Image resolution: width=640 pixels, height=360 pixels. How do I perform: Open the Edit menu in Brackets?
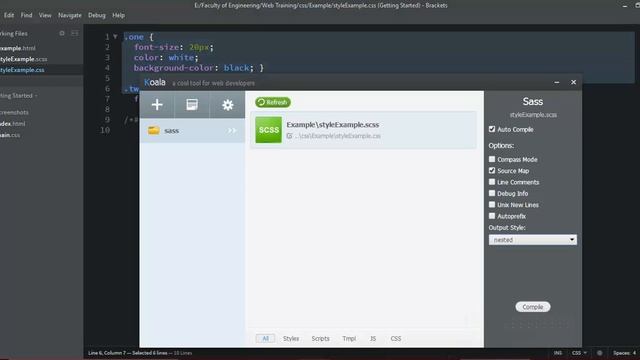9,15
